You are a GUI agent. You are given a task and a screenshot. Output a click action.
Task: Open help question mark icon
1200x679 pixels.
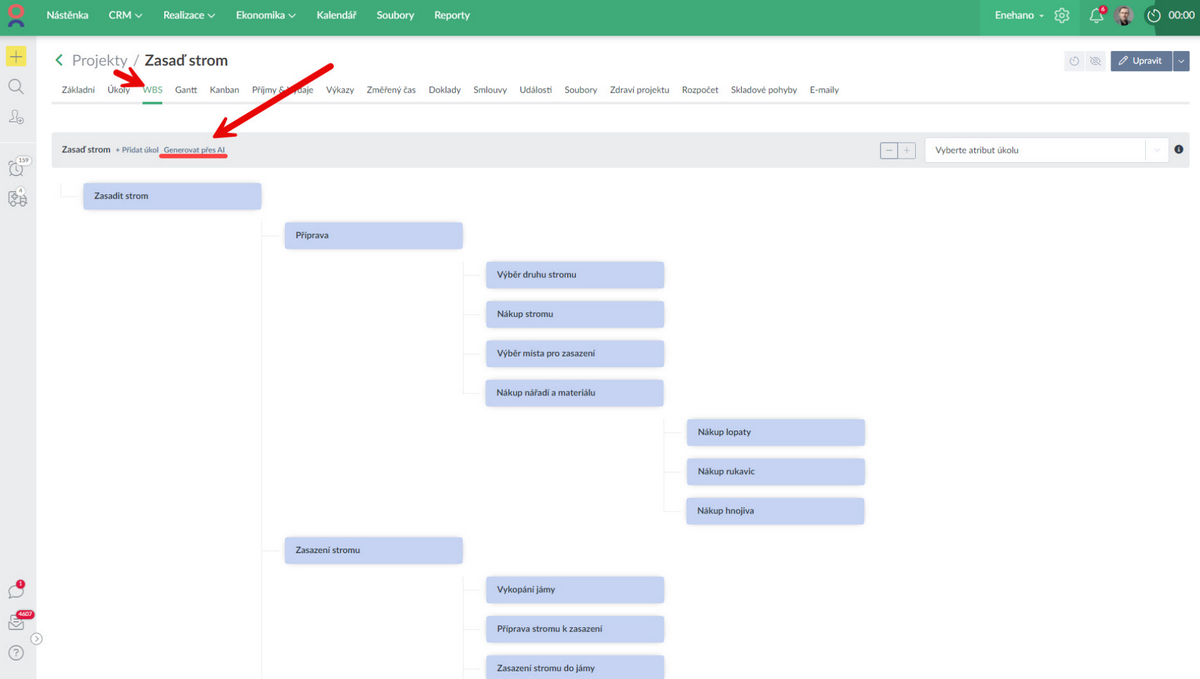16,653
